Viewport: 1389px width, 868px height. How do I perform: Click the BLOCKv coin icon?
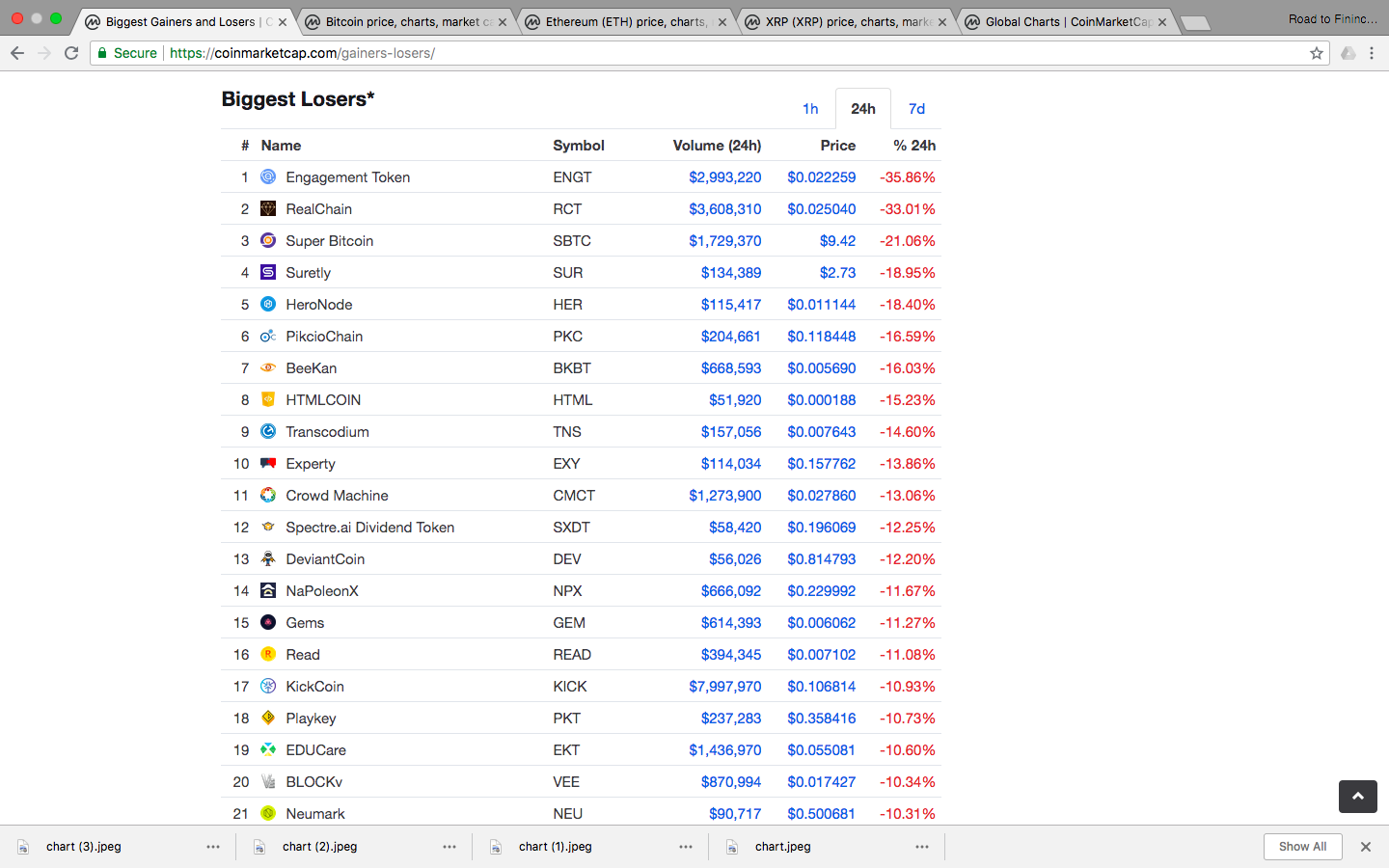coord(268,781)
